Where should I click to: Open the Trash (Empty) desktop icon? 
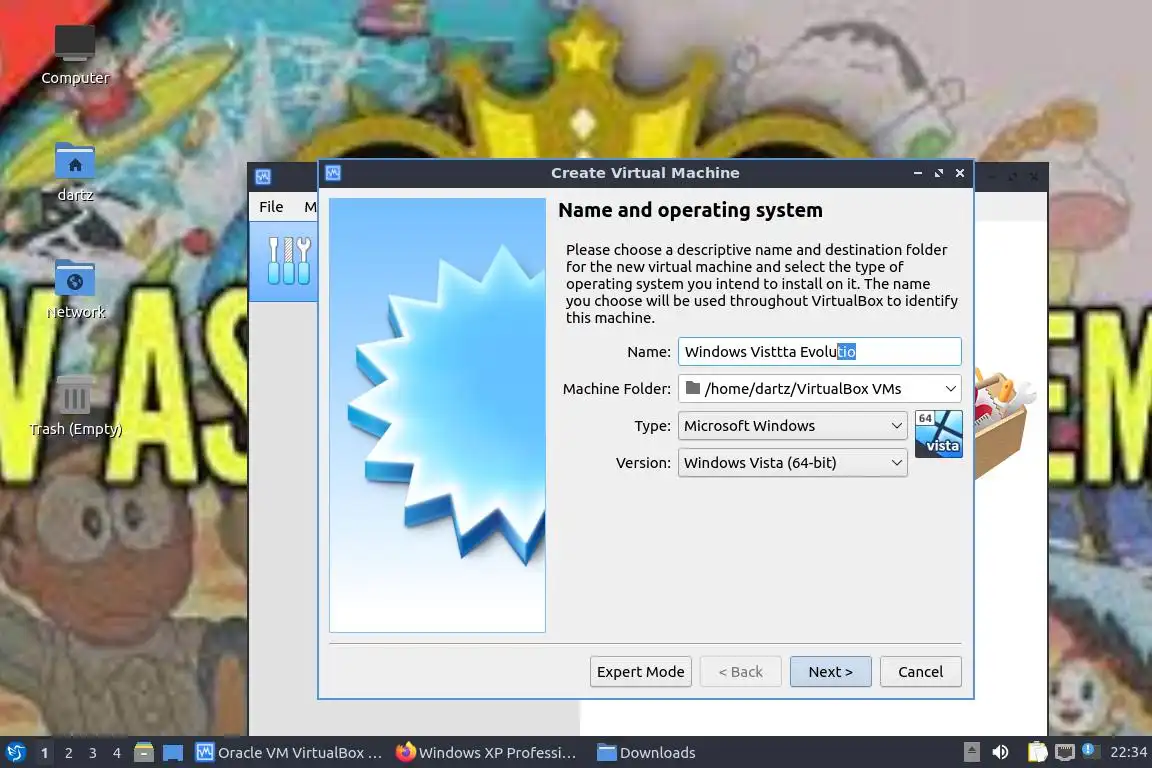(x=75, y=406)
